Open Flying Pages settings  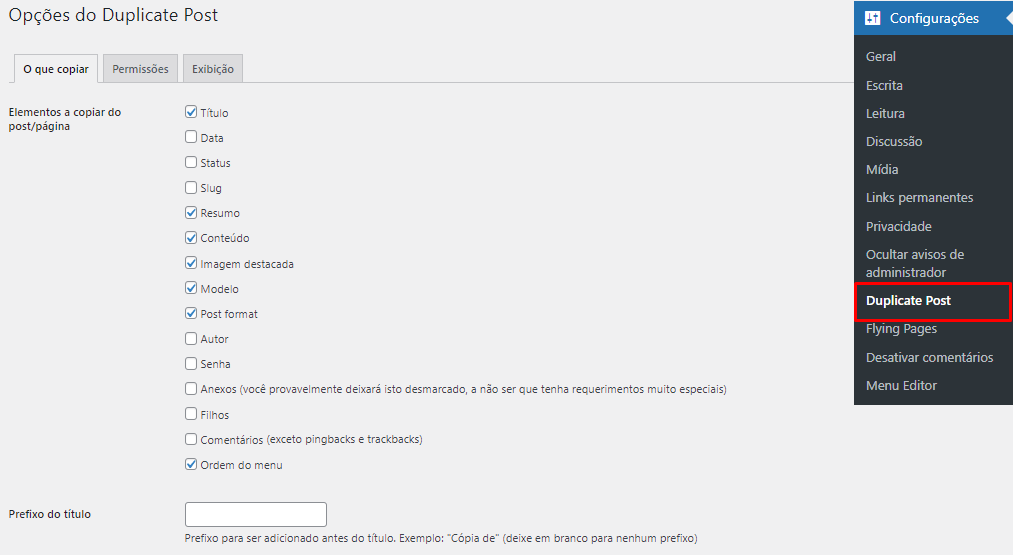pyautogui.click(x=901, y=329)
